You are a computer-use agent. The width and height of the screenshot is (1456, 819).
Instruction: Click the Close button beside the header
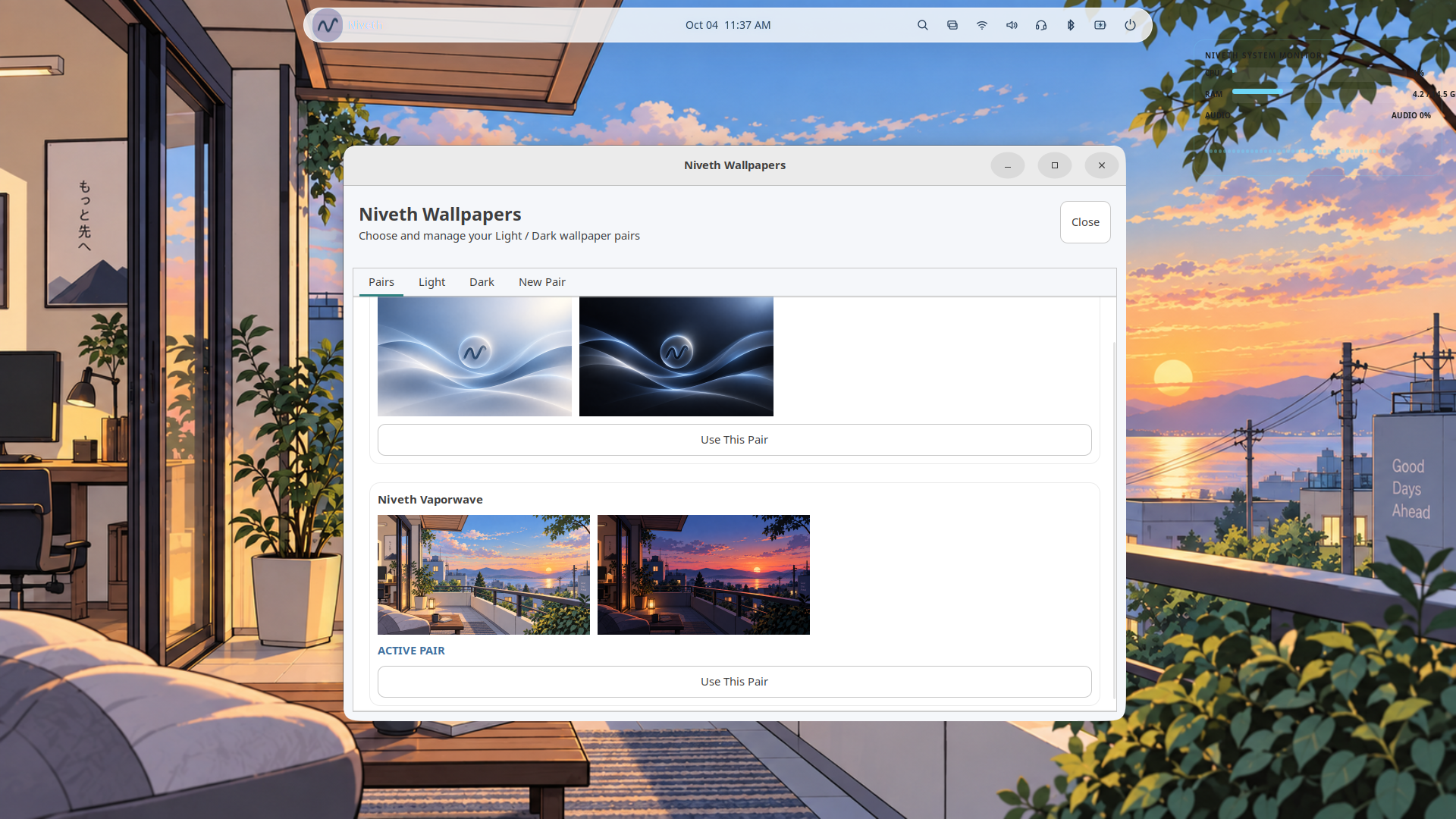[1085, 222]
